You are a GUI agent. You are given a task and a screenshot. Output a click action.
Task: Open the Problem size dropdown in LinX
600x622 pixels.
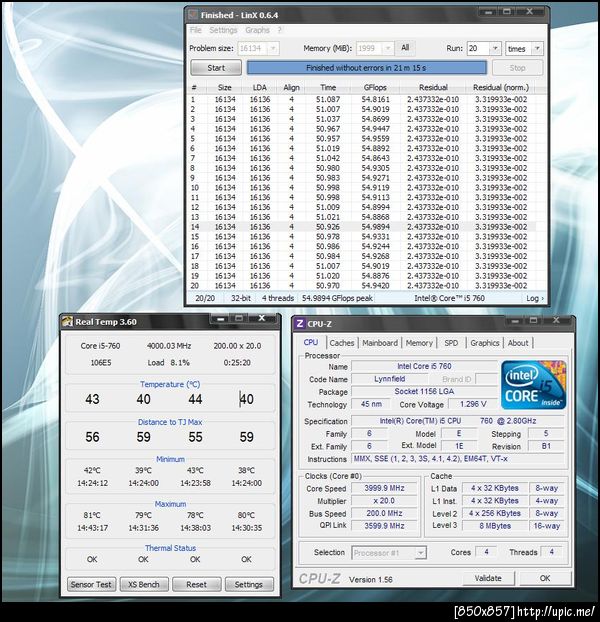[273, 48]
